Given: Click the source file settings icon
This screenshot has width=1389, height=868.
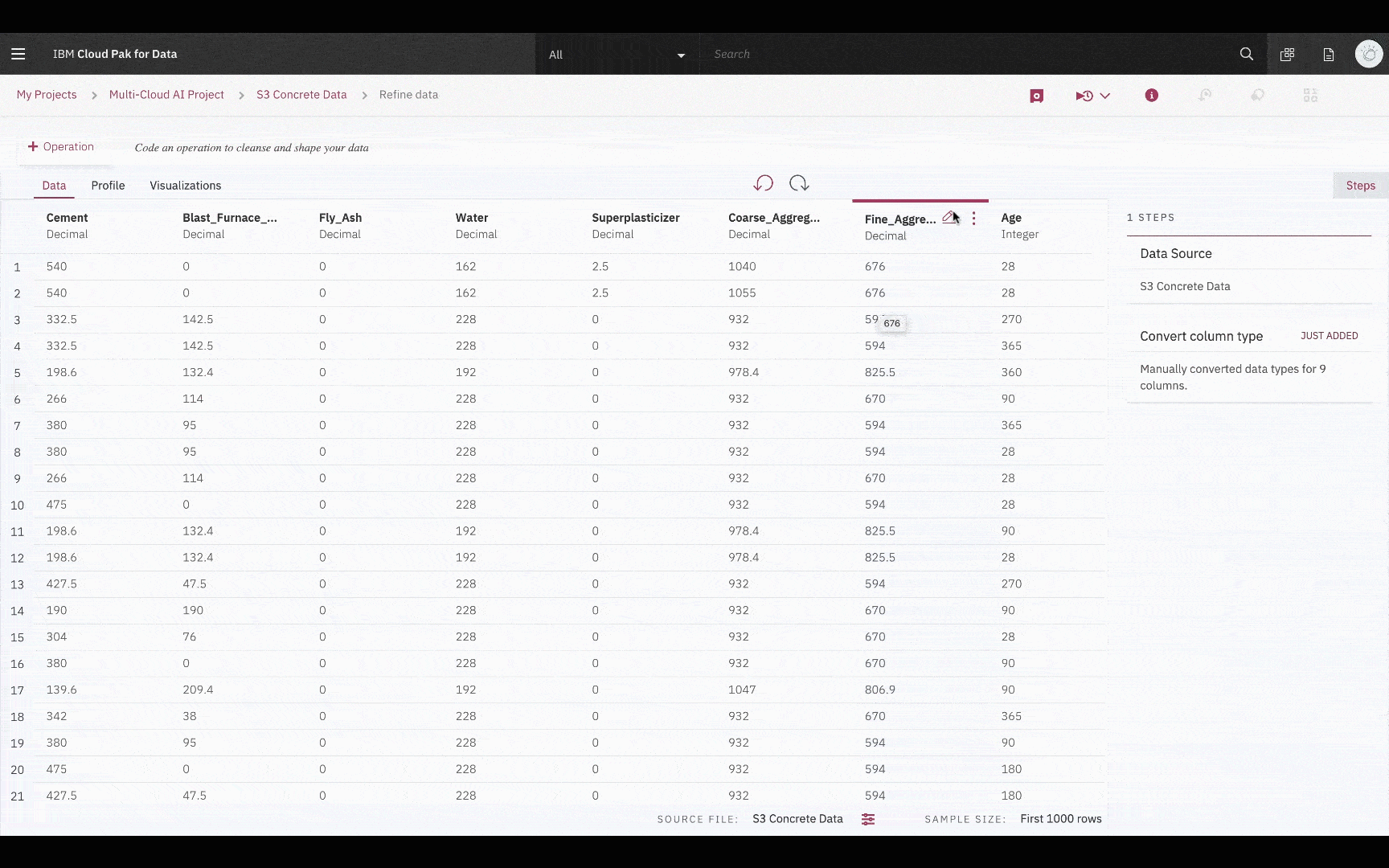Looking at the screenshot, I should [868, 819].
